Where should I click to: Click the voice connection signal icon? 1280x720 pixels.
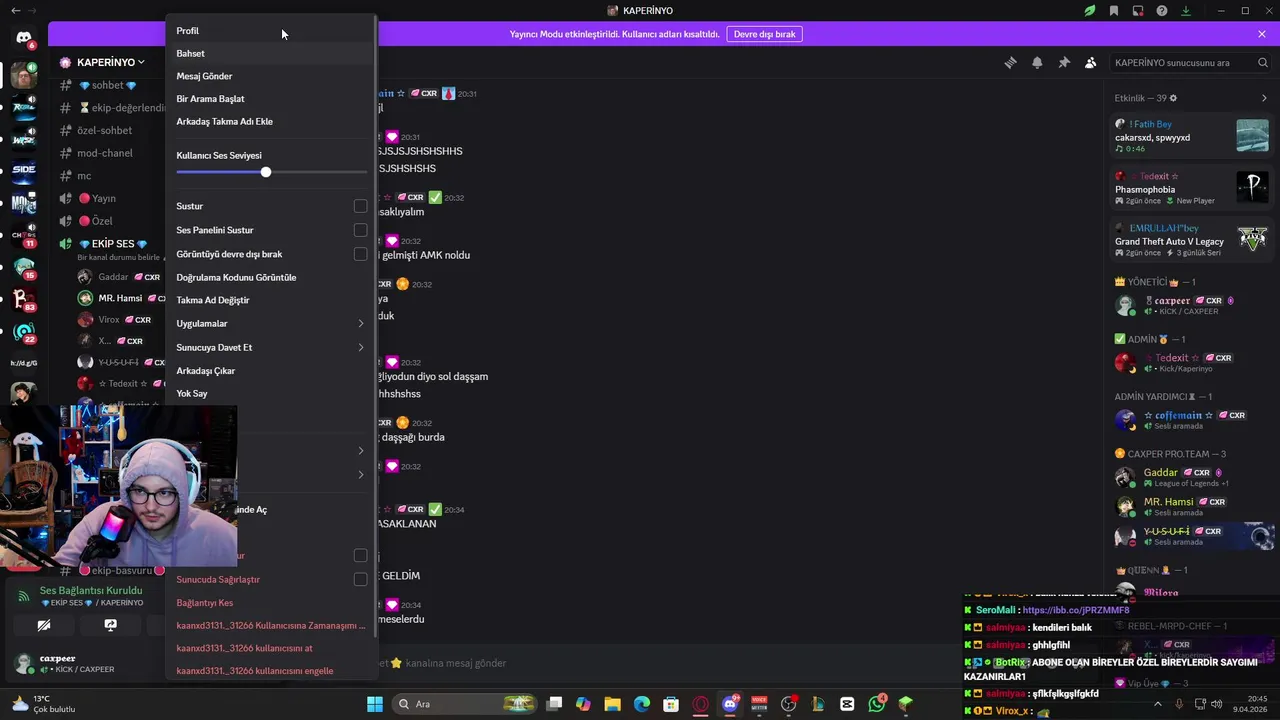24,596
